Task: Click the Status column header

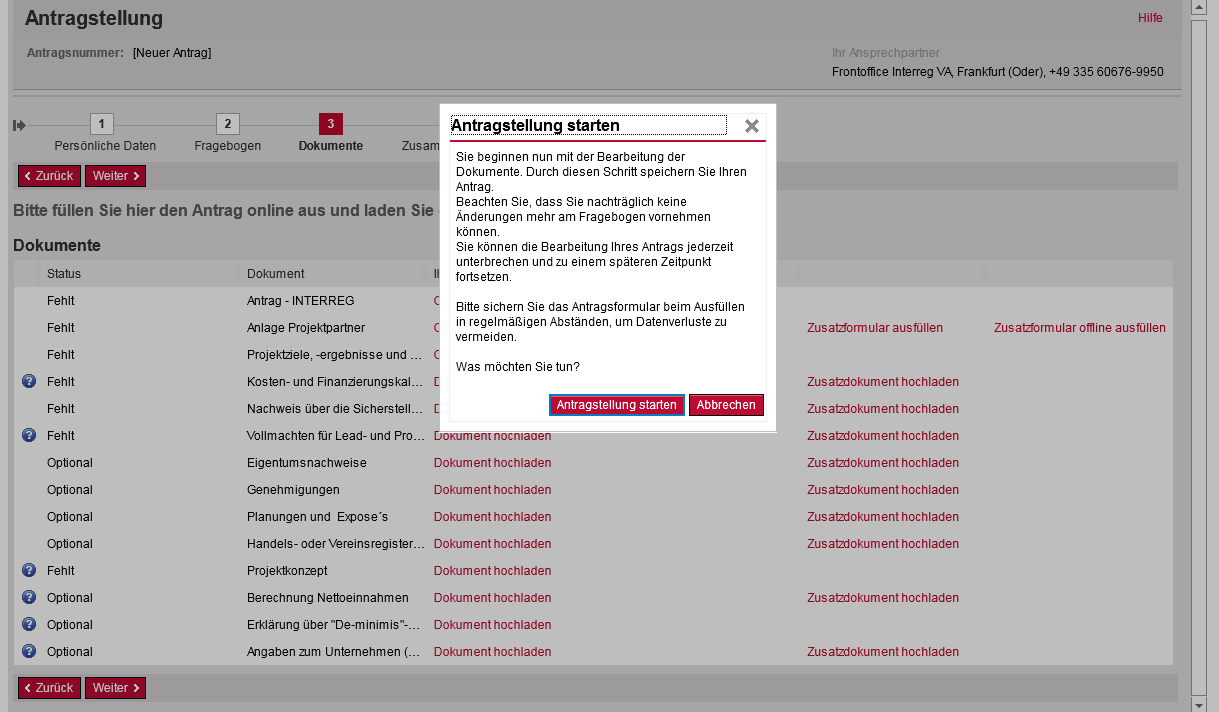Action: click(x=64, y=274)
